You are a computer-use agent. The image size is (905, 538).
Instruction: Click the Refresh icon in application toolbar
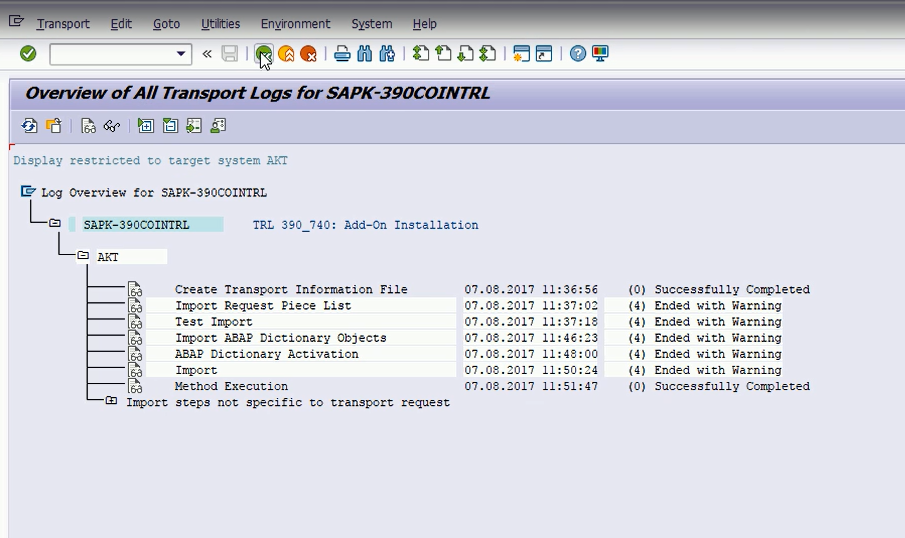point(29,126)
